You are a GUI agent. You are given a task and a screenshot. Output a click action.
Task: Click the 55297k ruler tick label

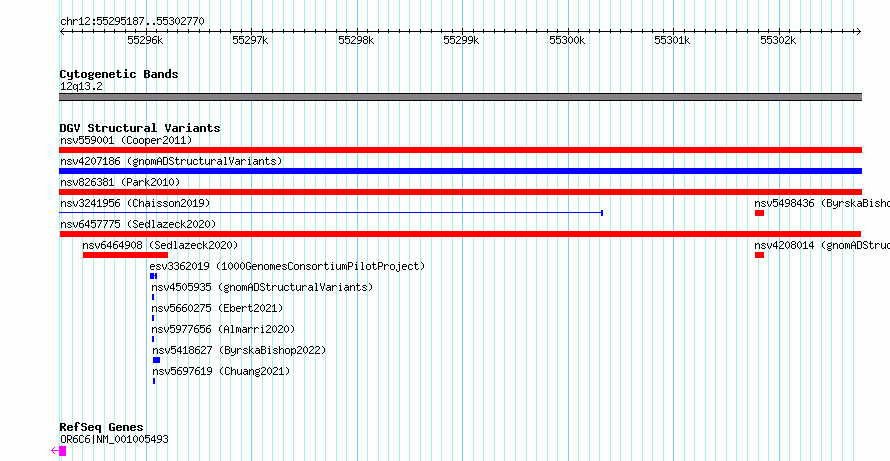pyautogui.click(x=250, y=40)
